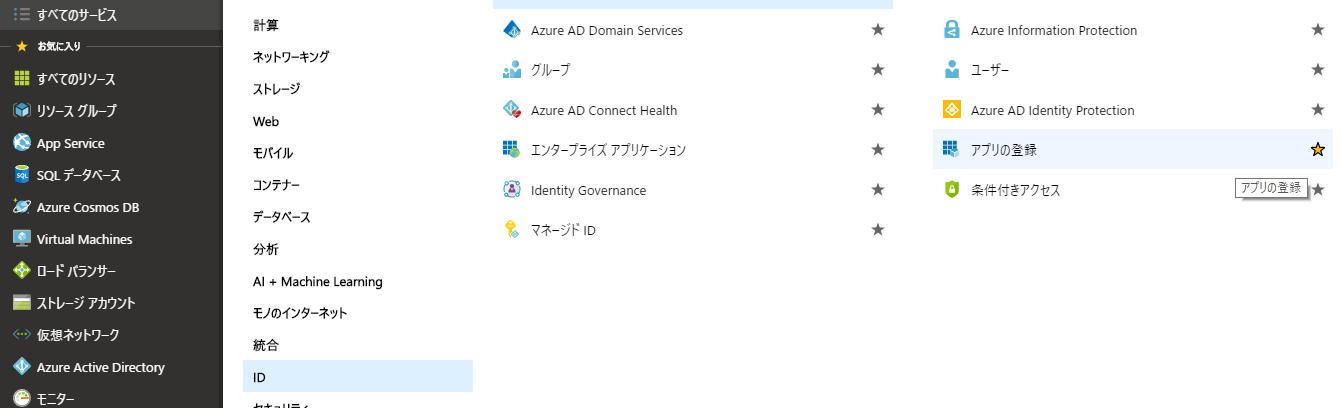This screenshot has width=1342, height=408.
Task: Toggle the star next to ユーザー
Action: (x=1318, y=70)
